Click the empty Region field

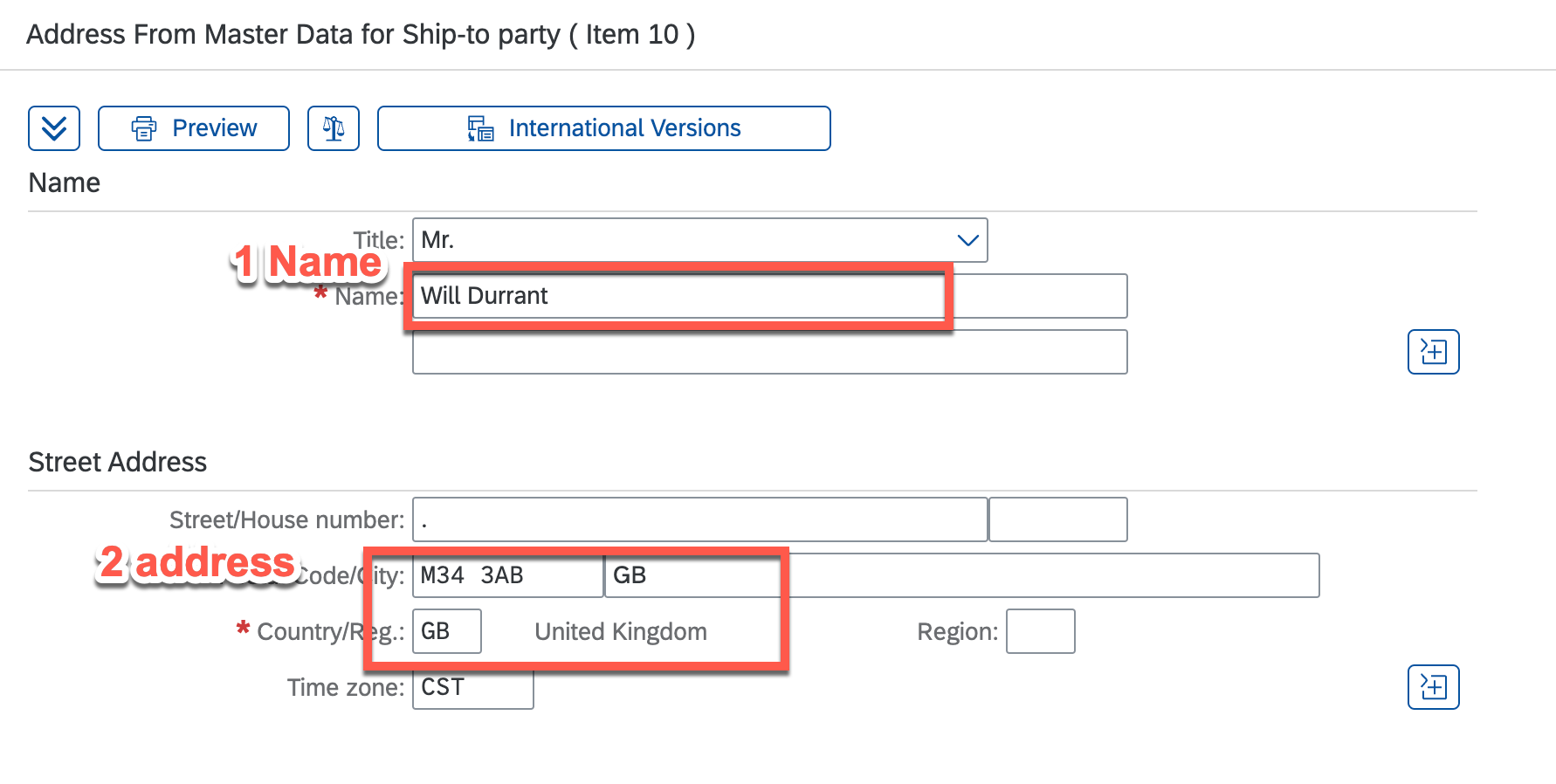1040,631
